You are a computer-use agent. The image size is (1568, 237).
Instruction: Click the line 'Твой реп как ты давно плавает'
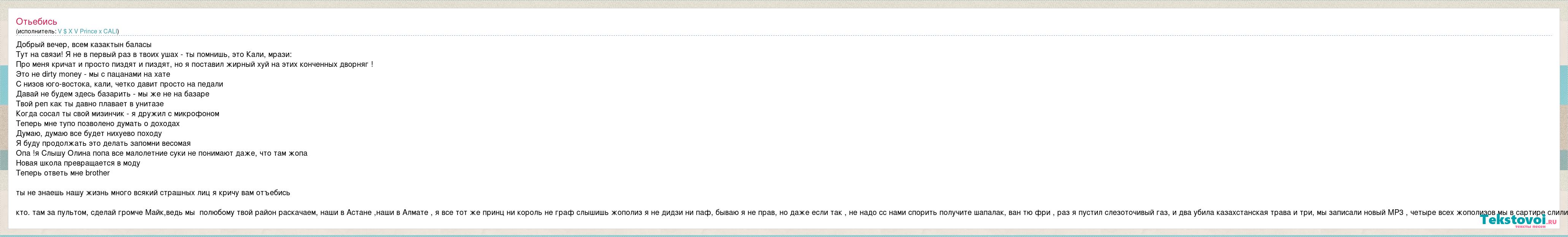[89, 104]
